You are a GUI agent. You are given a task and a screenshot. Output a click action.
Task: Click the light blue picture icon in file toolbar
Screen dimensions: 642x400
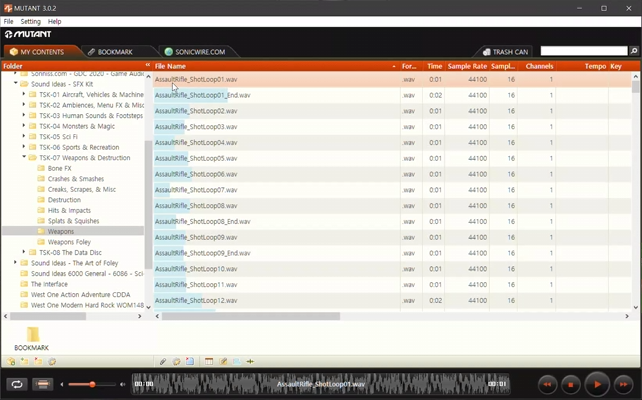(x=237, y=362)
